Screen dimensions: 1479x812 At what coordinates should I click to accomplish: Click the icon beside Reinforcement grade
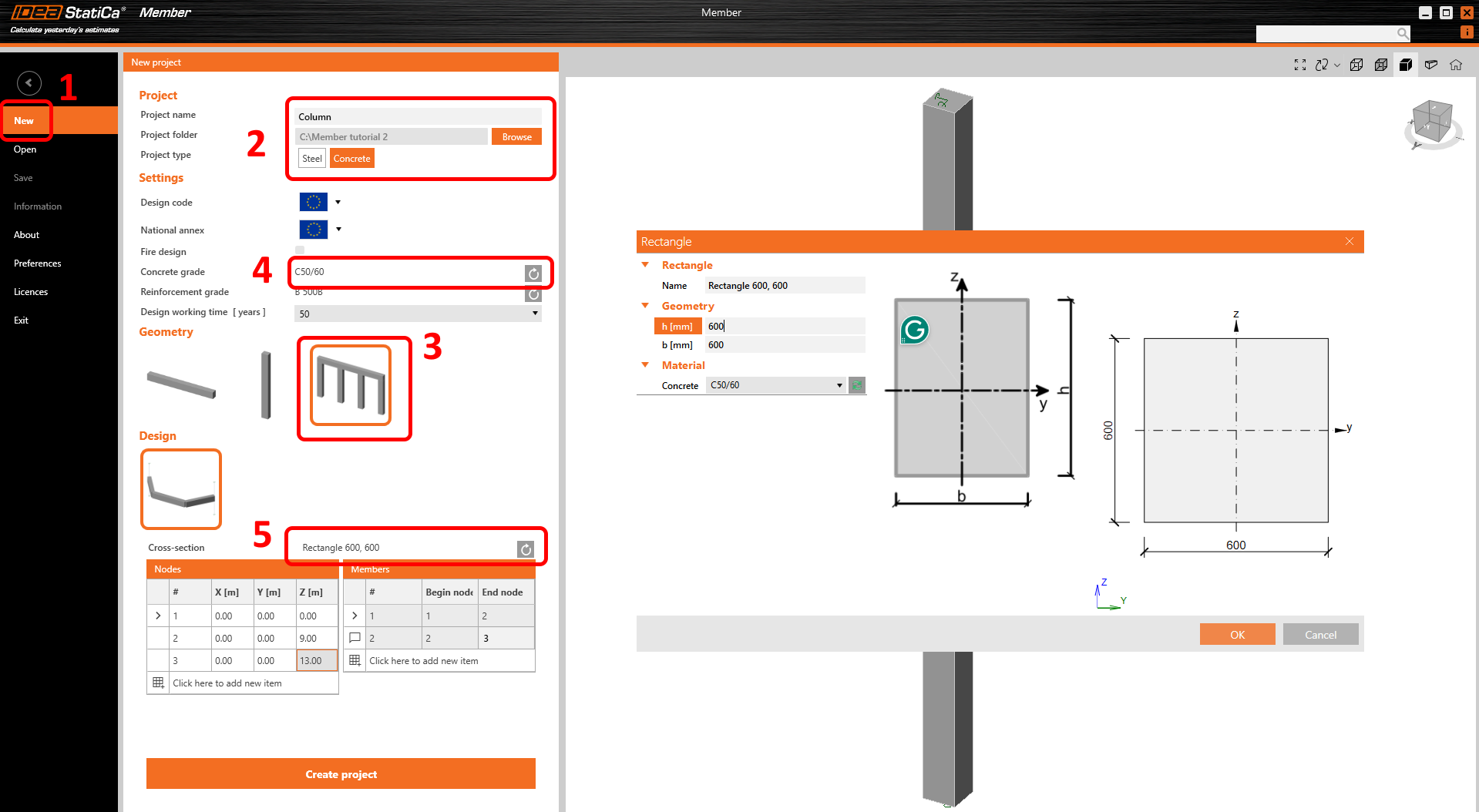533,294
